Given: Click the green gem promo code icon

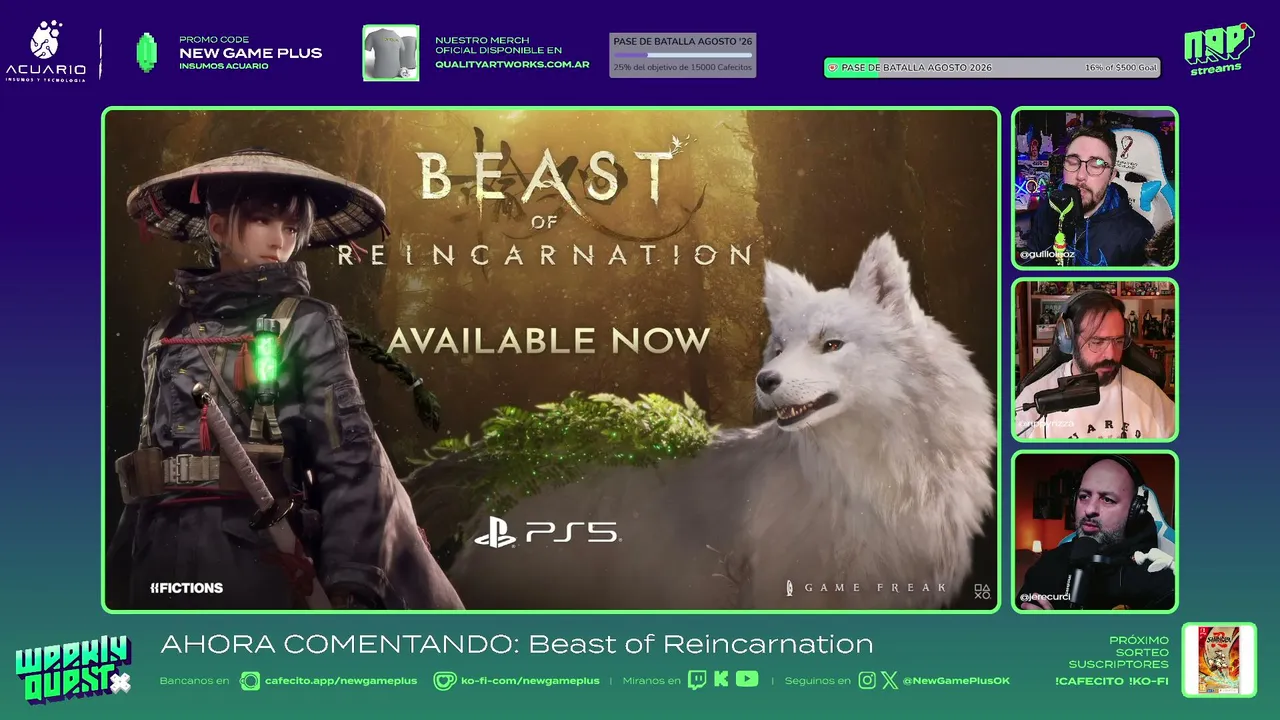Looking at the screenshot, I should pos(147,53).
